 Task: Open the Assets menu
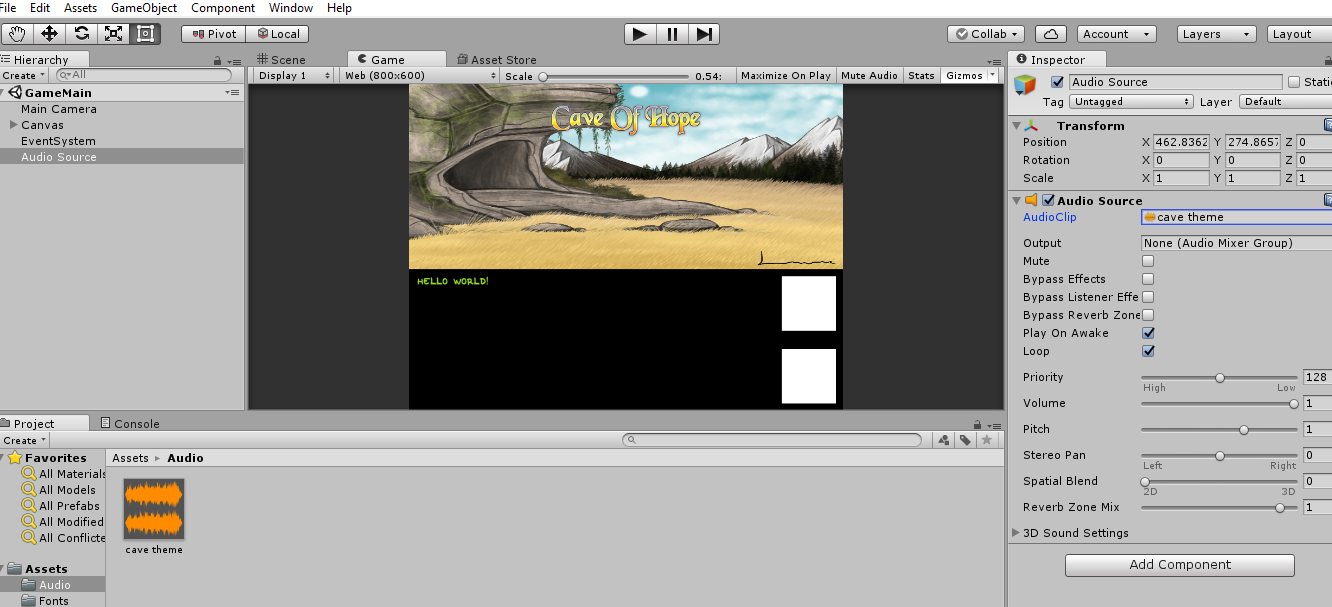click(x=80, y=8)
